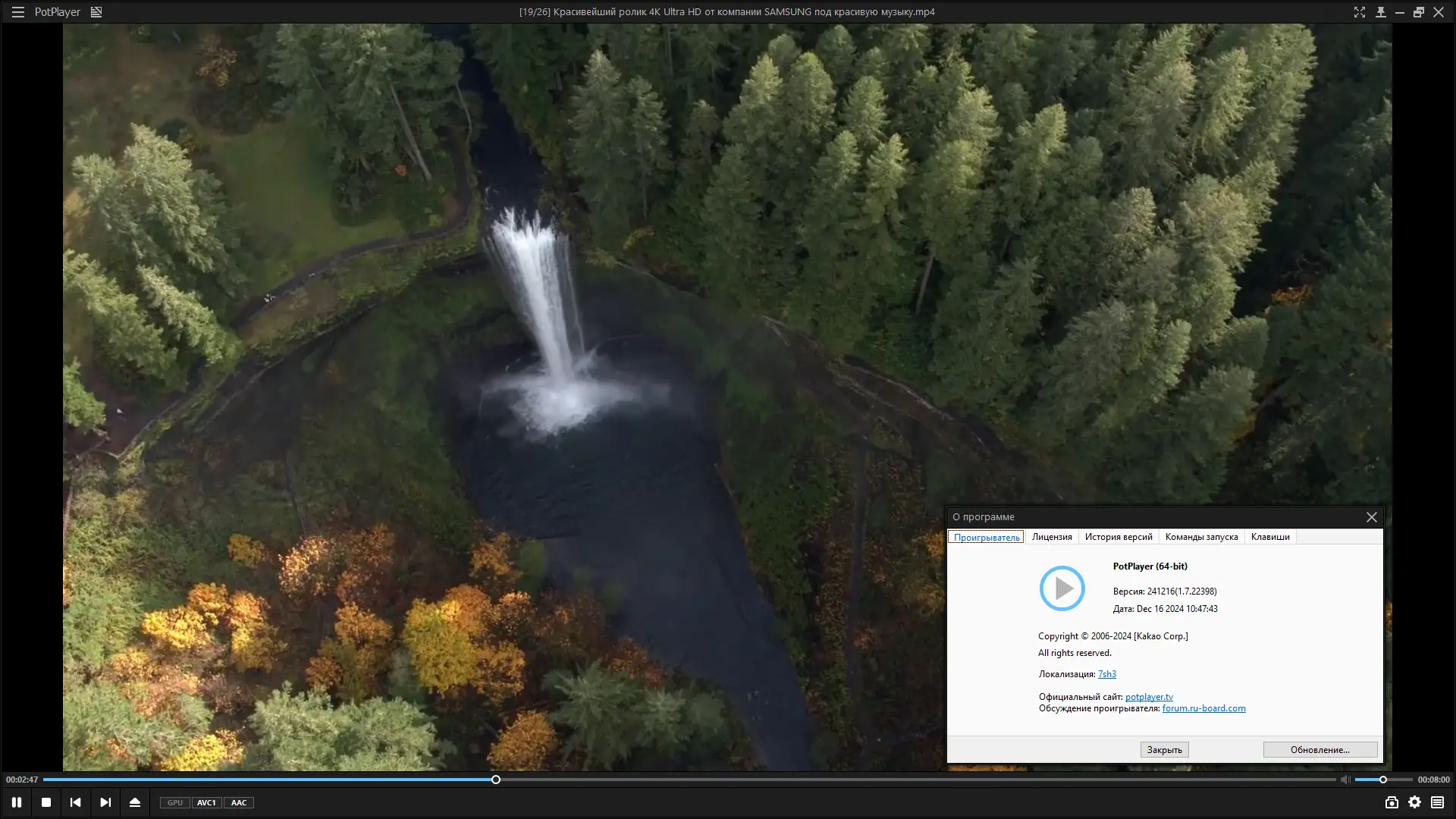The image size is (1456, 819).
Task: Click the eject/open file icon
Action: click(135, 802)
